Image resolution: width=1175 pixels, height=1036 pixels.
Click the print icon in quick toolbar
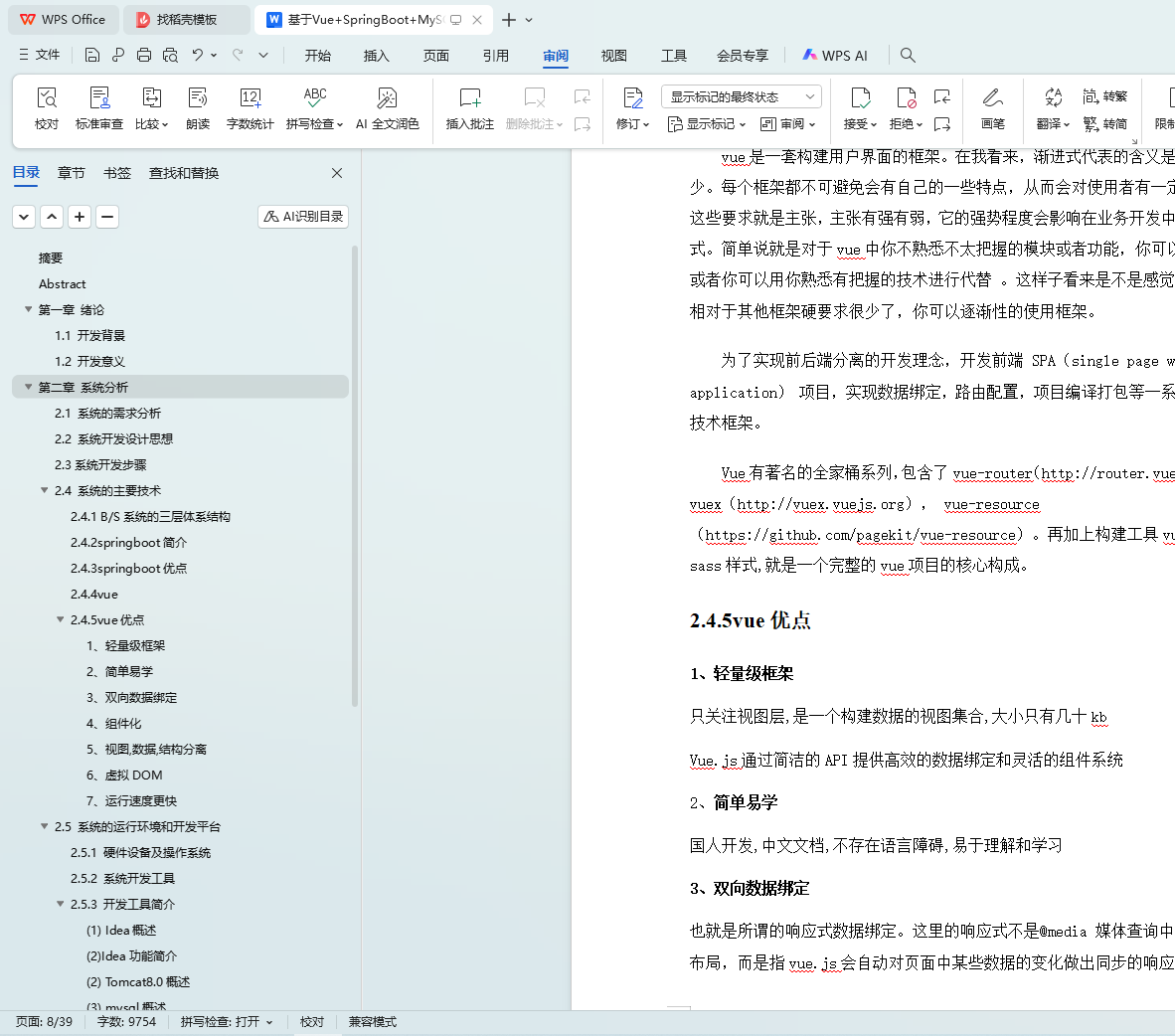[144, 55]
